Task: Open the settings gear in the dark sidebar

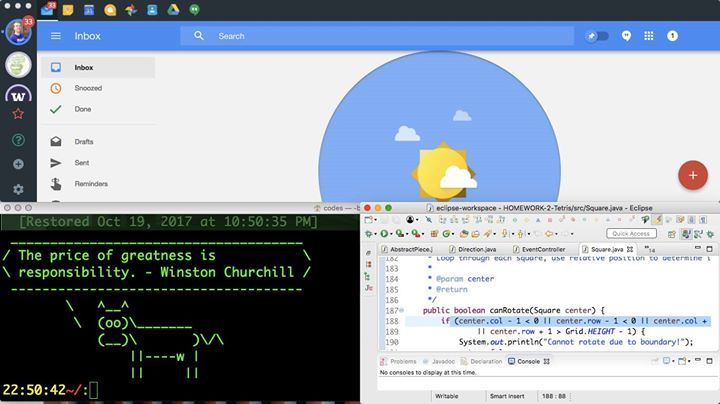Action: coord(18,189)
